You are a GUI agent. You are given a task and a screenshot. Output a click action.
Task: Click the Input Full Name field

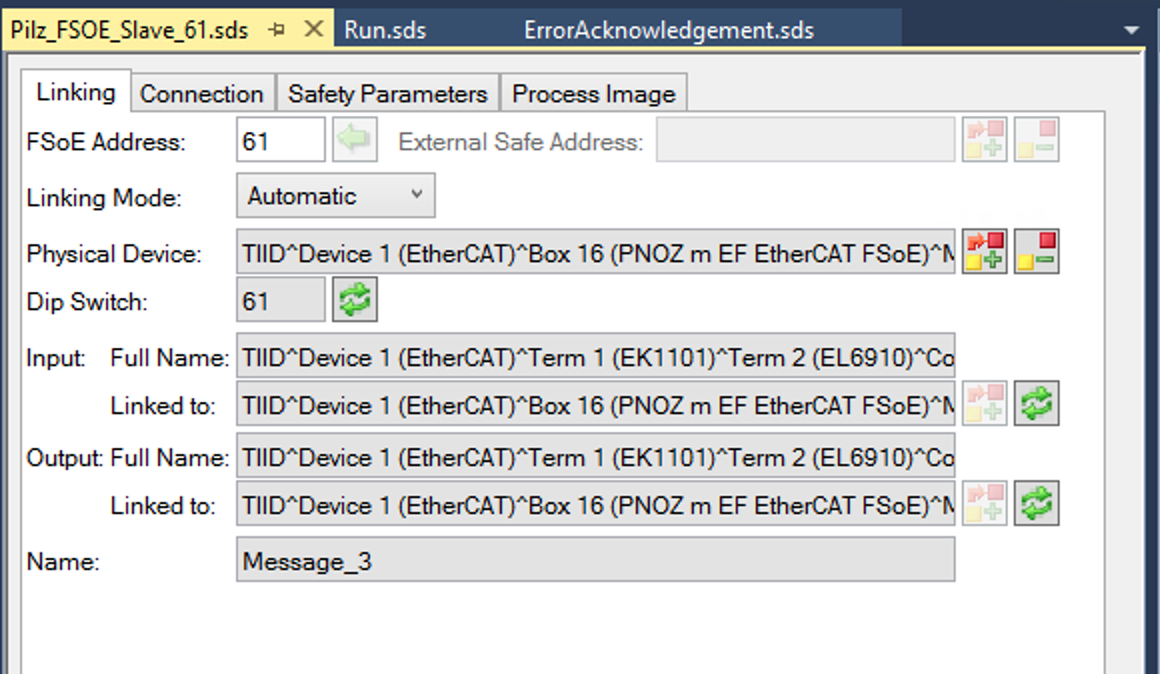(x=596, y=355)
